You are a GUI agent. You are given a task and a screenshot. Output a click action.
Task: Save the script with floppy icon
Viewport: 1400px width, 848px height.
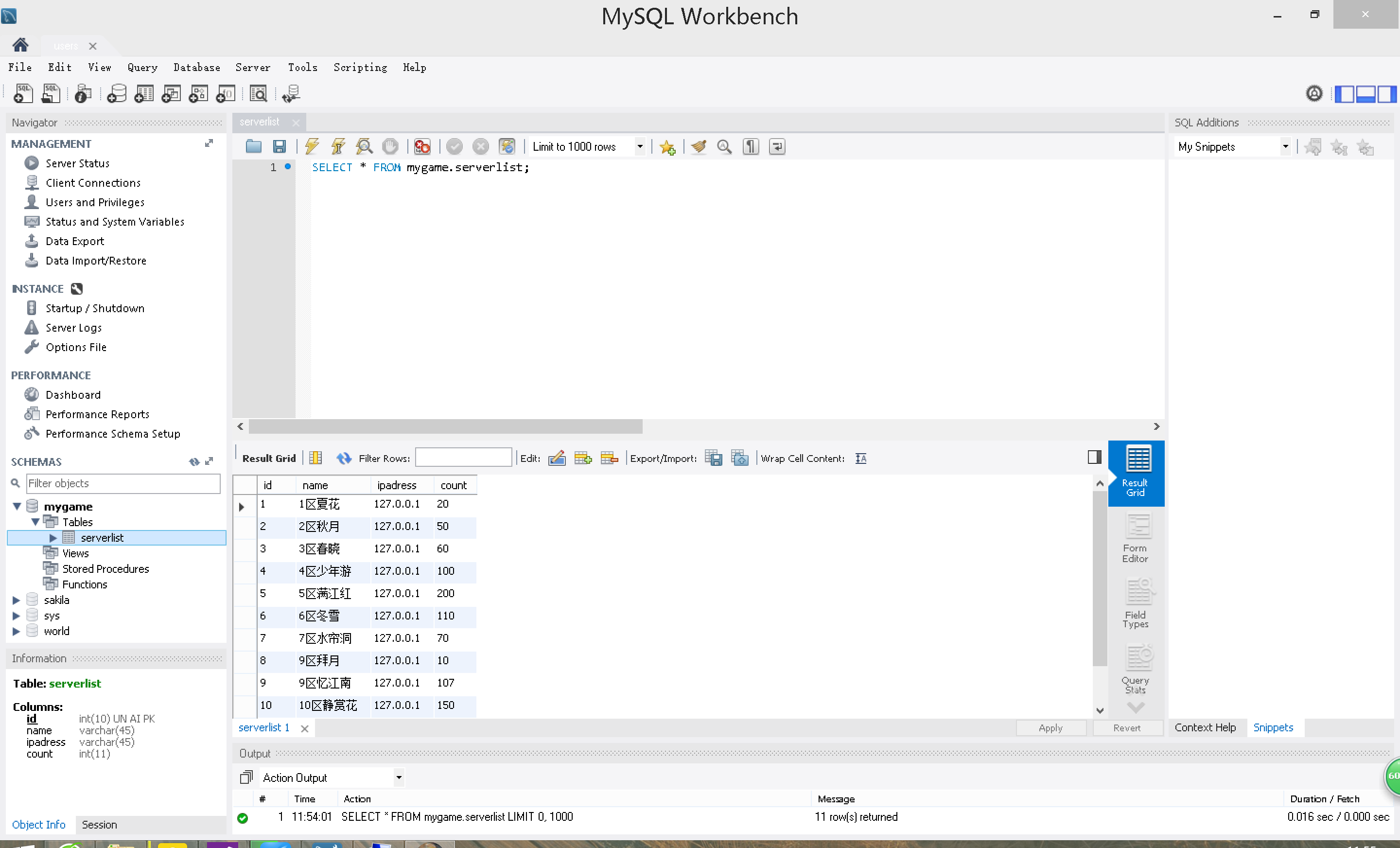[279, 147]
